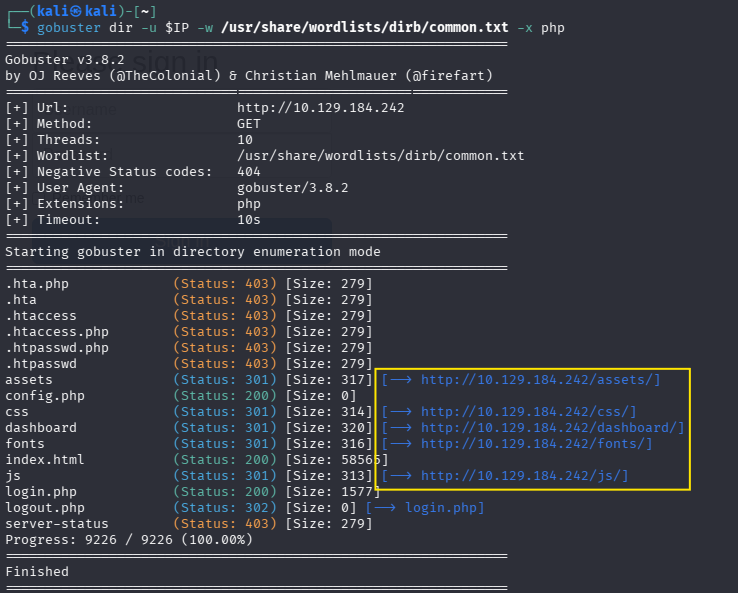The width and height of the screenshot is (738, 593).
Task: Click the Wordlist path setting value
Action: click(380, 156)
